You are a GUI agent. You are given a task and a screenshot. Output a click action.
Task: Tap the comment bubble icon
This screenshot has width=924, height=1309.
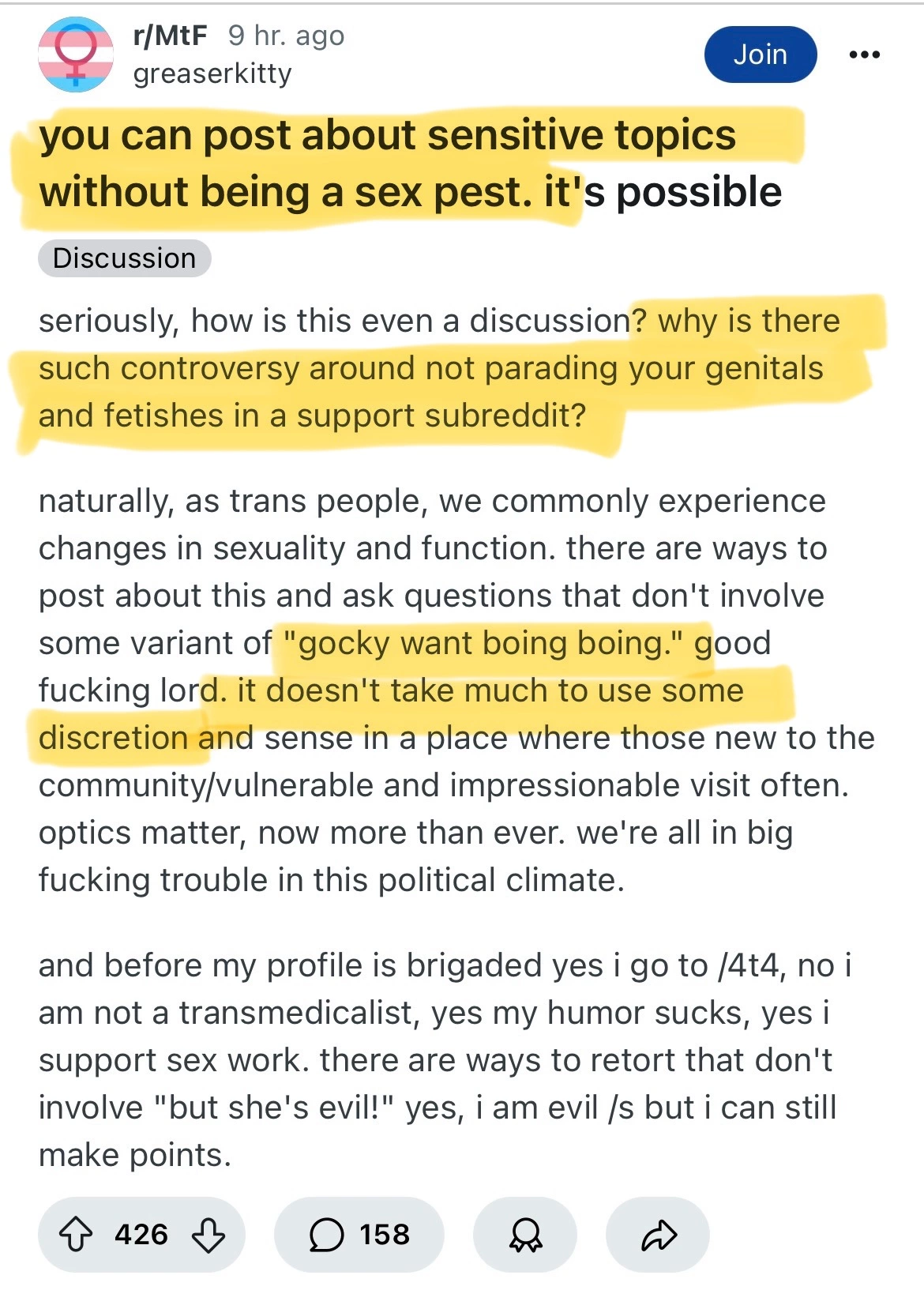coord(326,1235)
